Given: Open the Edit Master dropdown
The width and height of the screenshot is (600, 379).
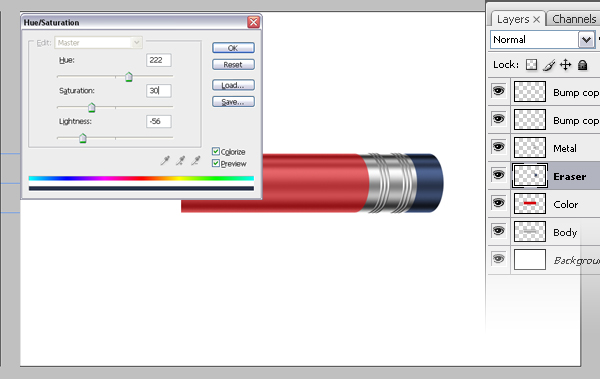Looking at the screenshot, I should tap(99, 42).
